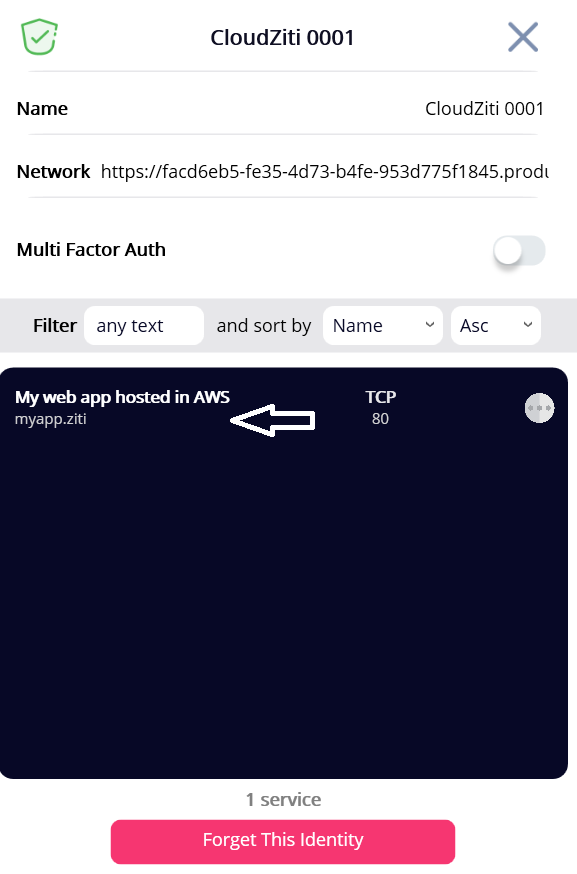Viewport: 577px width, 874px height.
Task: Open the three-dot service details button
Action: click(x=539, y=408)
